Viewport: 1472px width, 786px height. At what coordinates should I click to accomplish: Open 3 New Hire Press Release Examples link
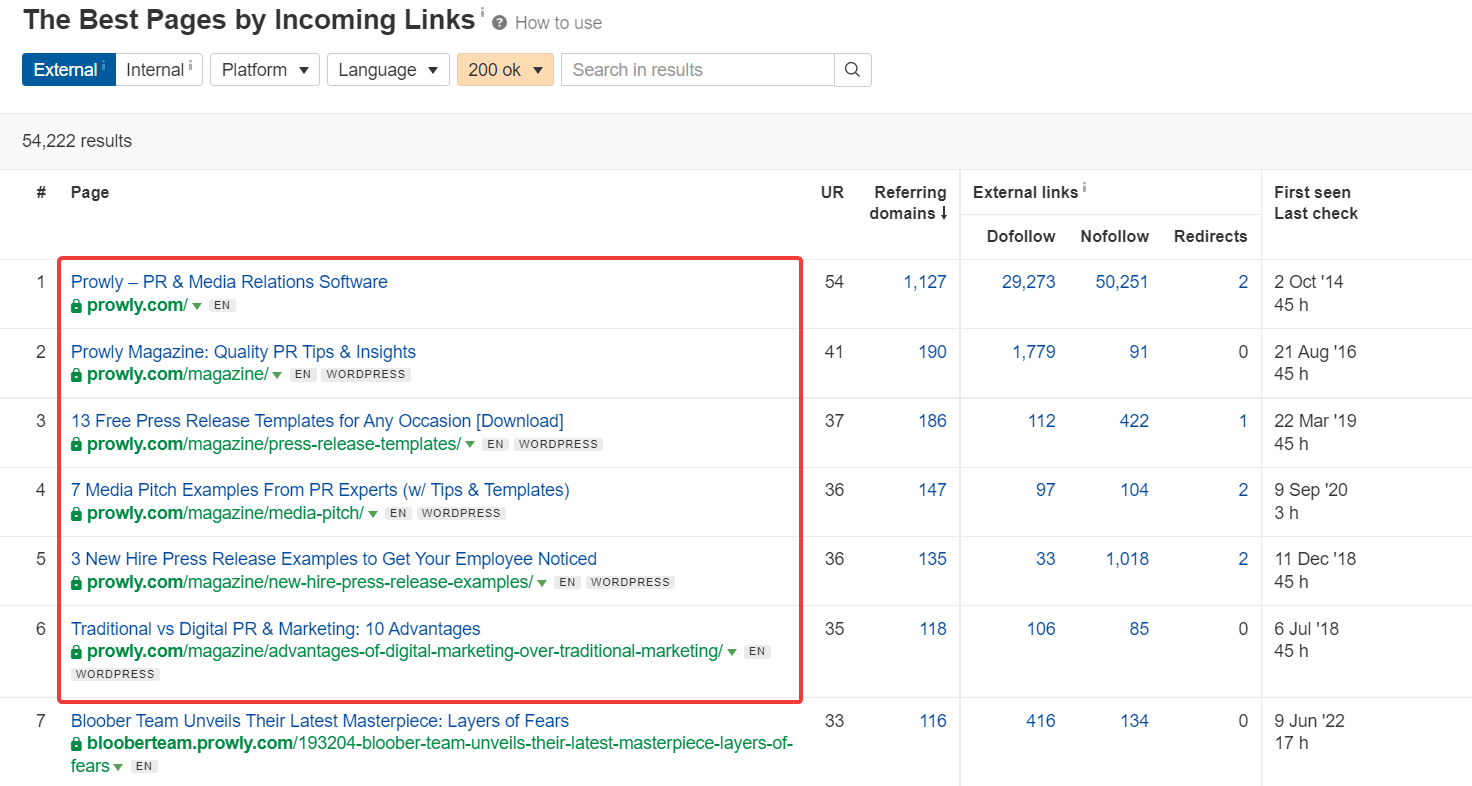(x=334, y=559)
